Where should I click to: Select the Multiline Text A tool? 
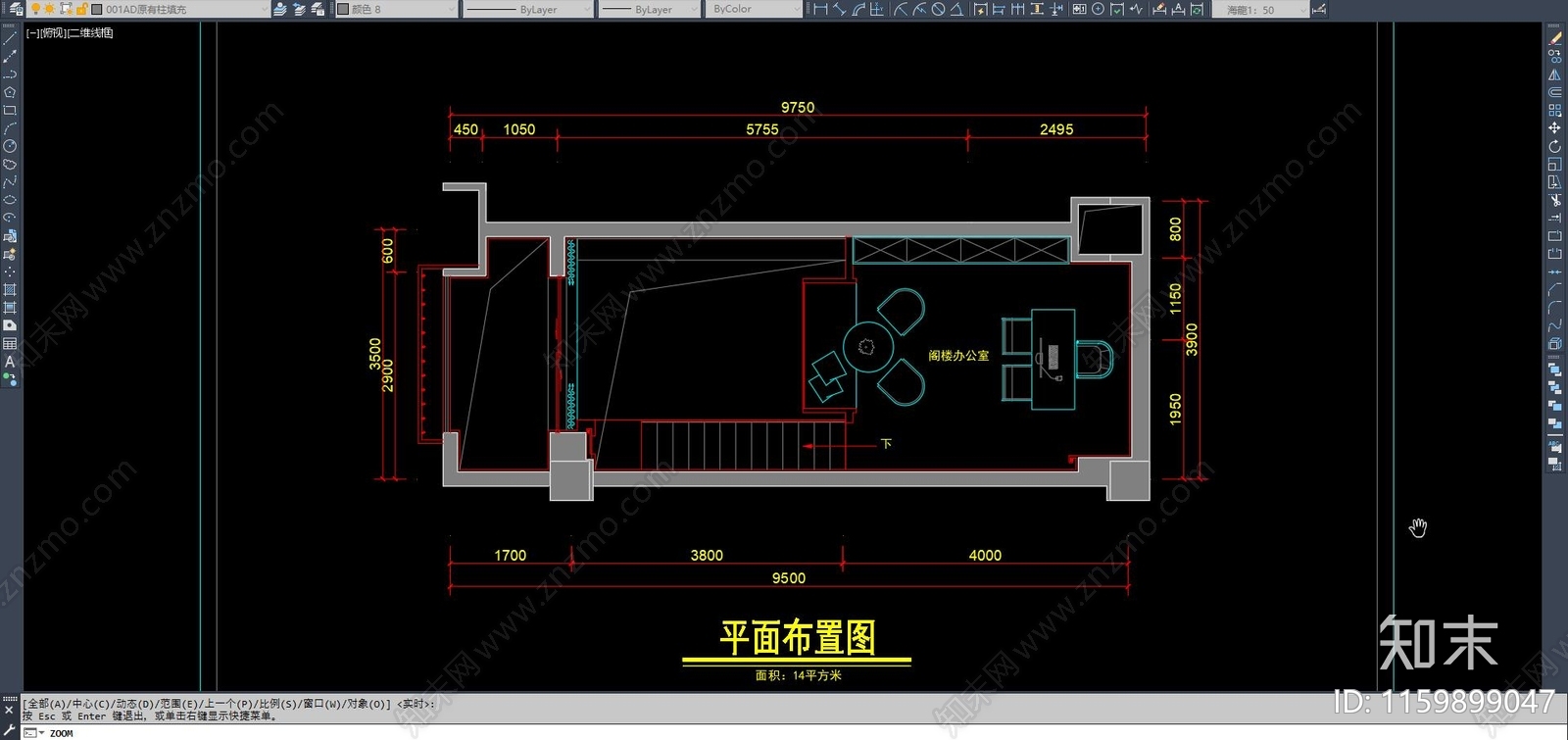pyautogui.click(x=10, y=361)
